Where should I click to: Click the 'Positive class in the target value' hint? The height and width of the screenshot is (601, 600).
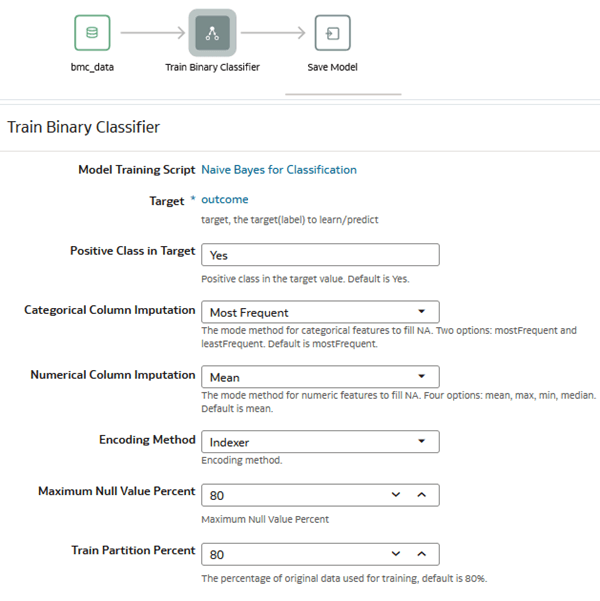coord(305,279)
